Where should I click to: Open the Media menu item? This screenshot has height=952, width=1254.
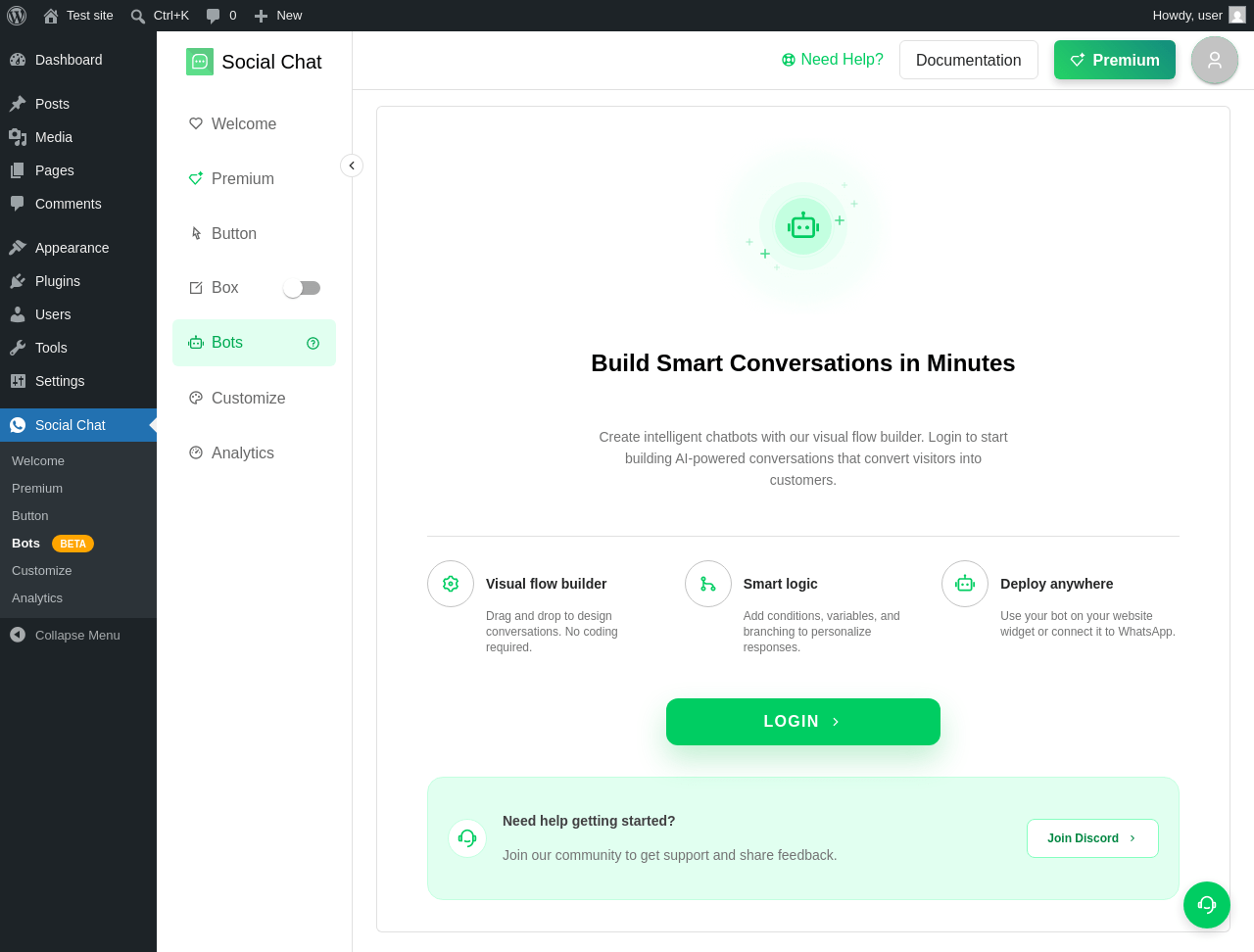tap(78, 137)
